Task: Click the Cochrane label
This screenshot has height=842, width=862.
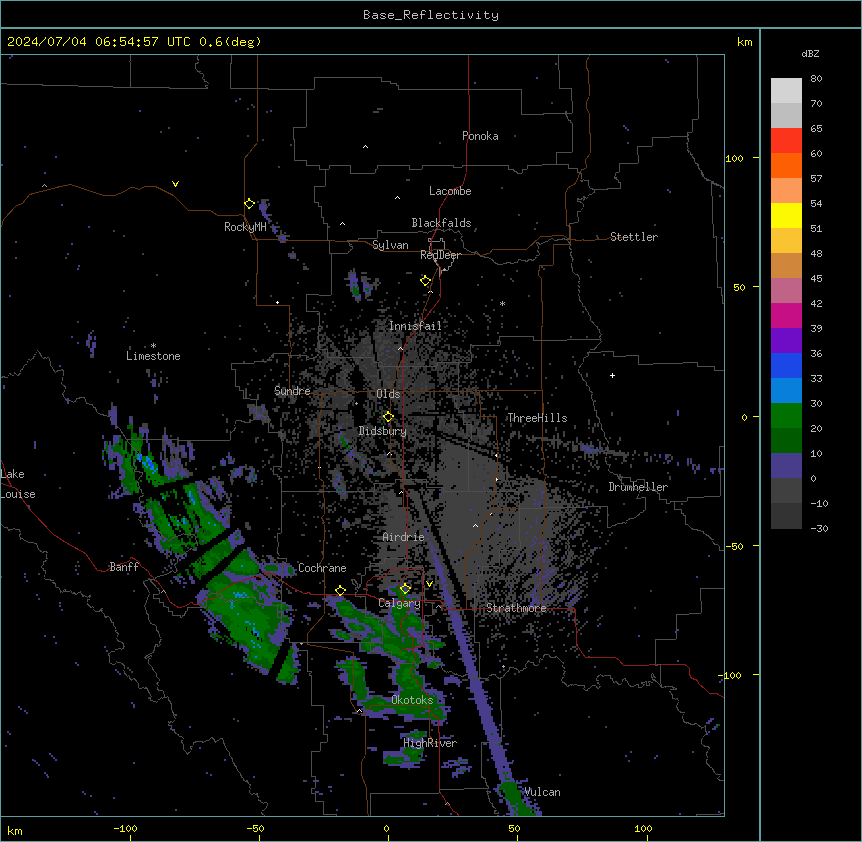Action: [322, 568]
